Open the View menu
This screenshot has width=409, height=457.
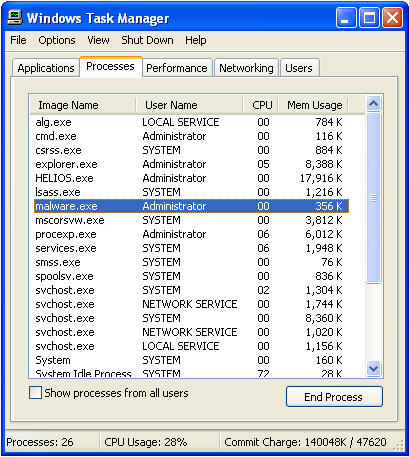(x=98, y=40)
